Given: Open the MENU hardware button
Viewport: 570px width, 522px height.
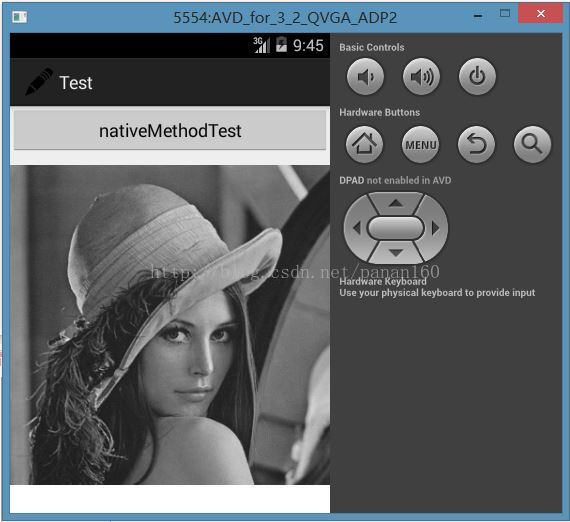Looking at the screenshot, I should point(420,144).
